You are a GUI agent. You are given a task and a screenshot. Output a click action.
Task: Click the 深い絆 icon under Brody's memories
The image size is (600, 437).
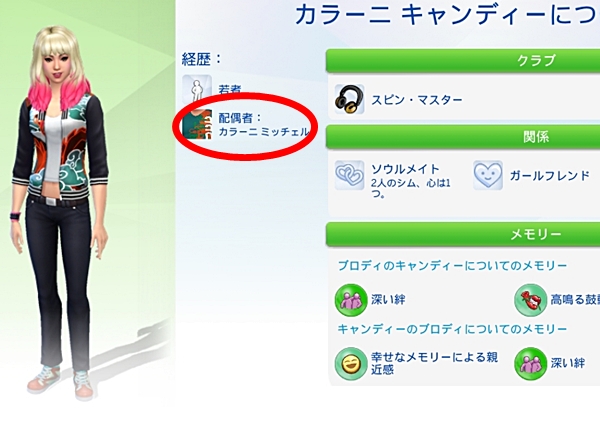coord(351,300)
